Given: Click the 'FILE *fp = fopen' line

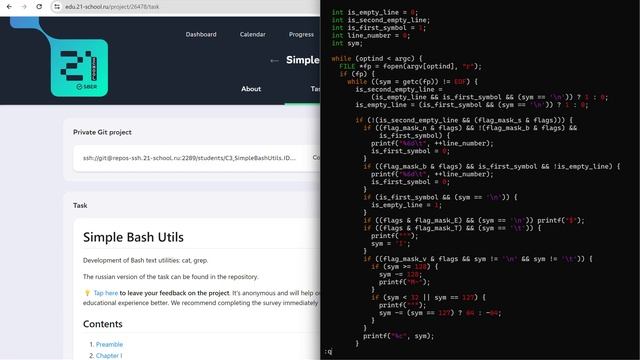Looking at the screenshot, I should click(410, 66).
